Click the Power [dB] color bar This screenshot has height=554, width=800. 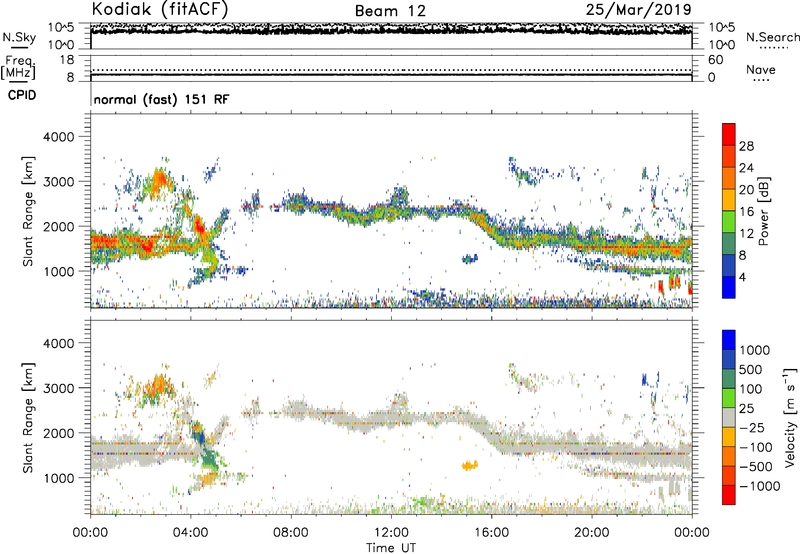[x=729, y=211]
